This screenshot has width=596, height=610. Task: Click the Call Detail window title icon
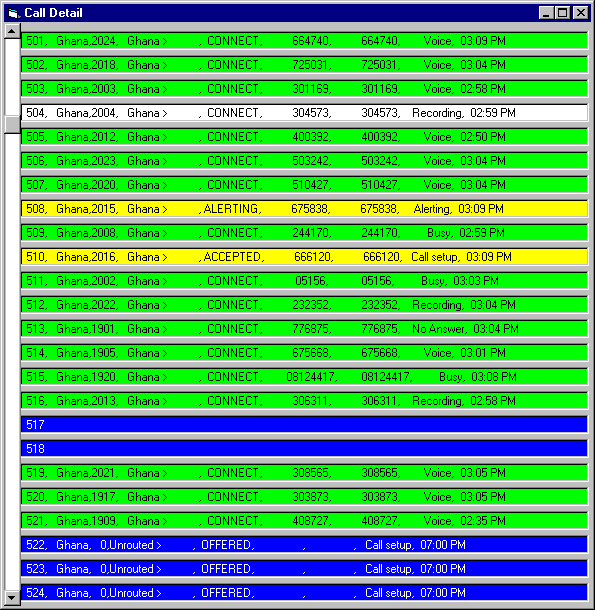[13, 13]
